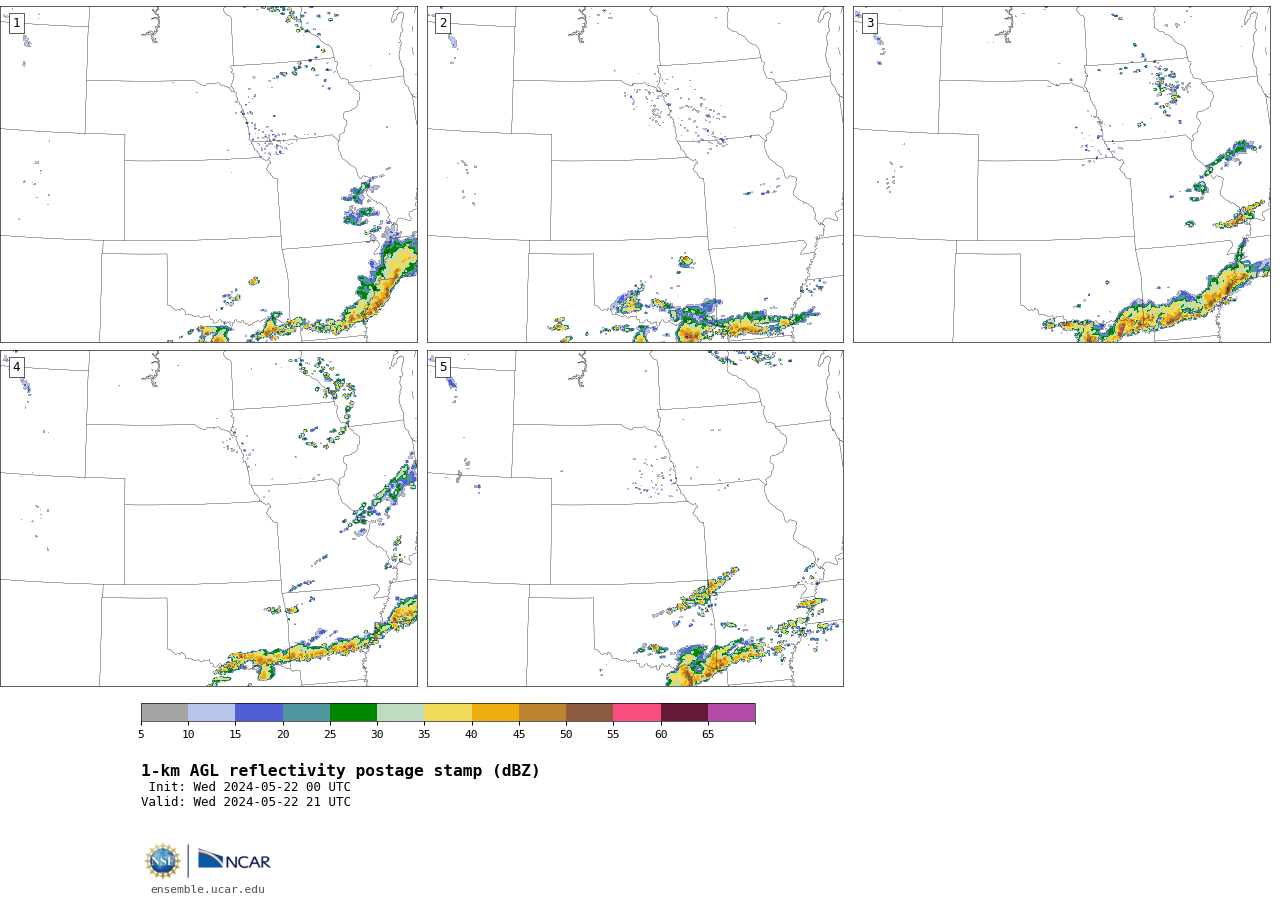Click the NCAR logo
This screenshot has width=1280, height=901.
coord(234,860)
